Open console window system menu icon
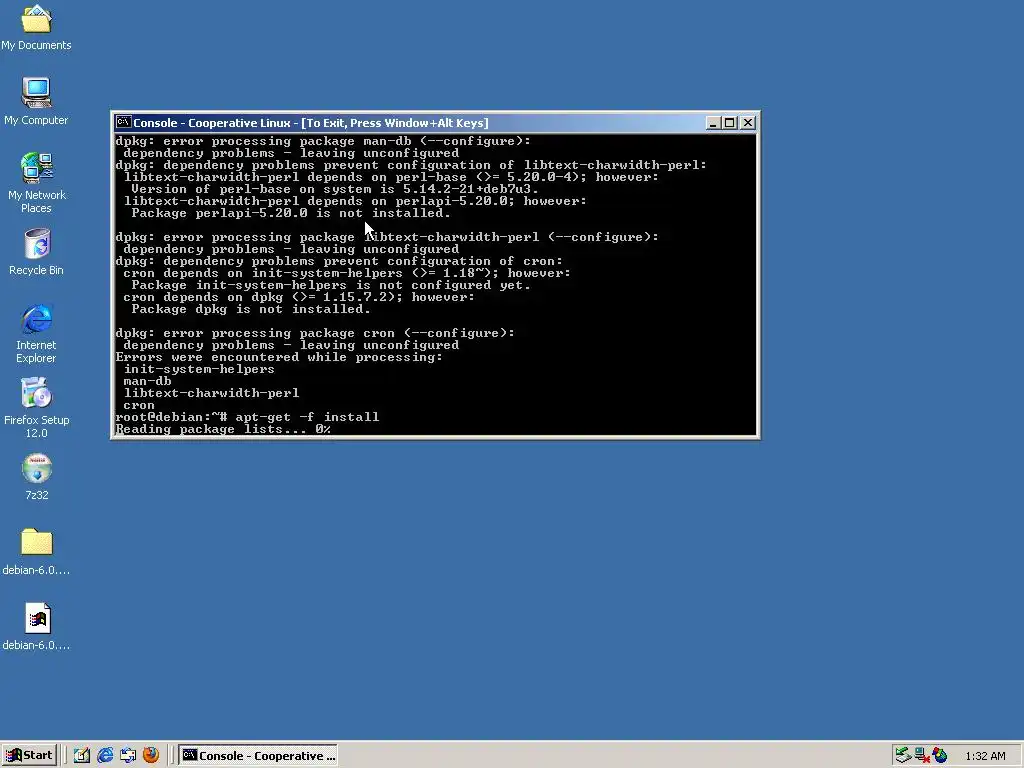Viewport: 1024px width, 768px height. pyautogui.click(x=123, y=122)
